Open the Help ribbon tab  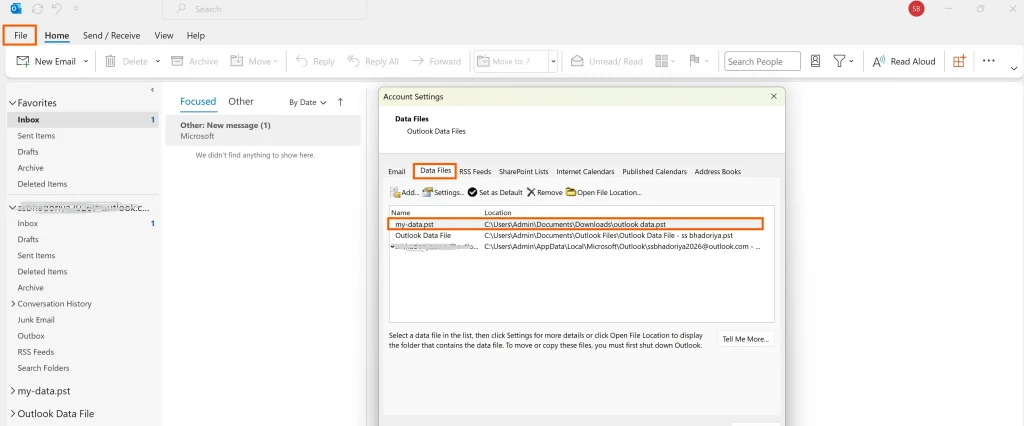pos(195,35)
